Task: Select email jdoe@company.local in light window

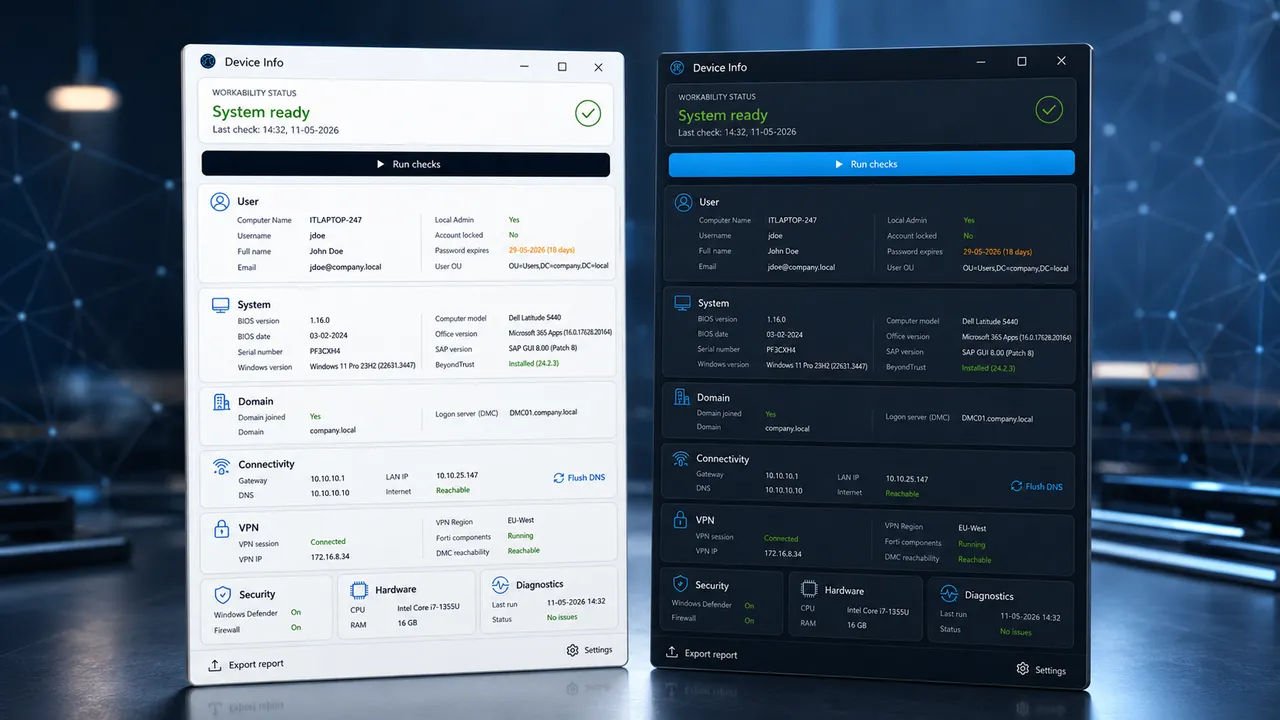Action: pos(346,267)
